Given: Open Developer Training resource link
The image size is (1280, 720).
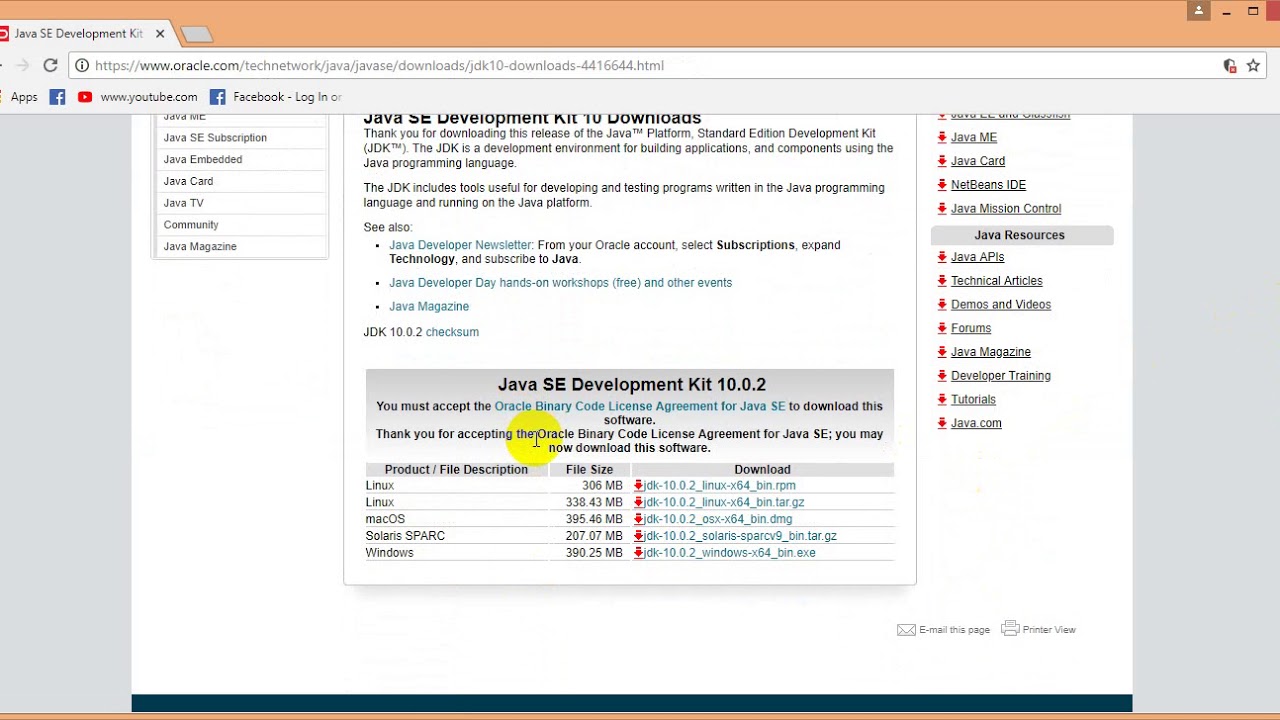Looking at the screenshot, I should (1001, 376).
